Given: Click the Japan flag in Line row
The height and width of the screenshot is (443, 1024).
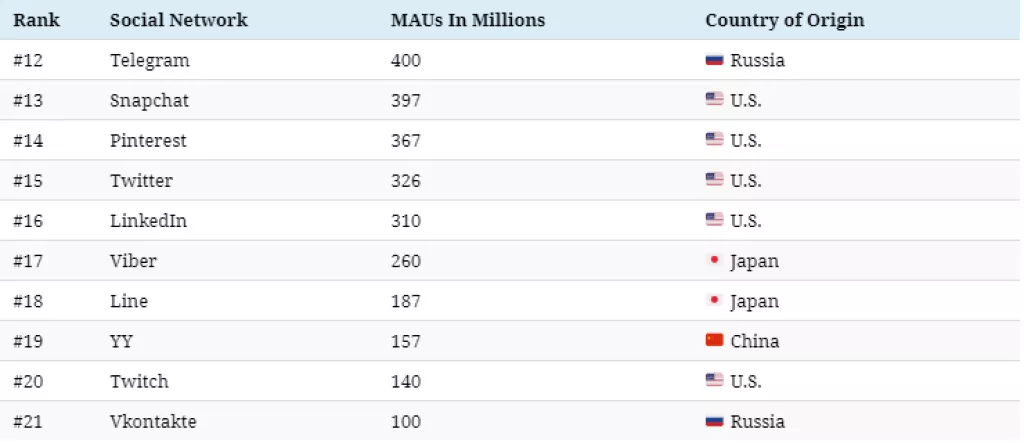Looking at the screenshot, I should pyautogui.click(x=714, y=301).
